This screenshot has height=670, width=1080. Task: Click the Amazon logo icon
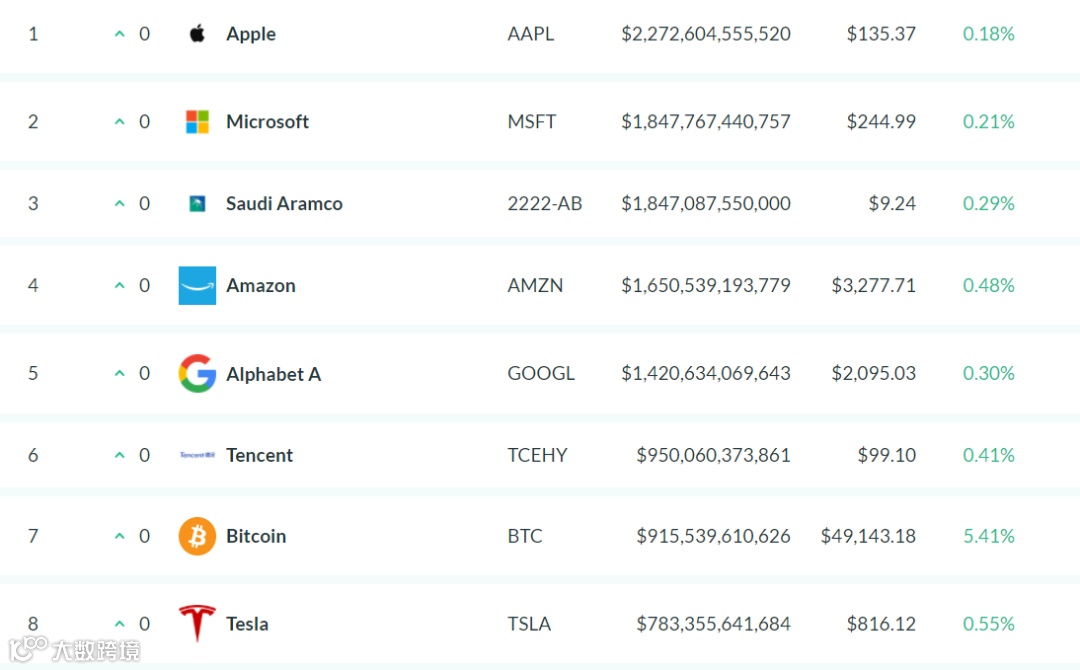[197, 286]
